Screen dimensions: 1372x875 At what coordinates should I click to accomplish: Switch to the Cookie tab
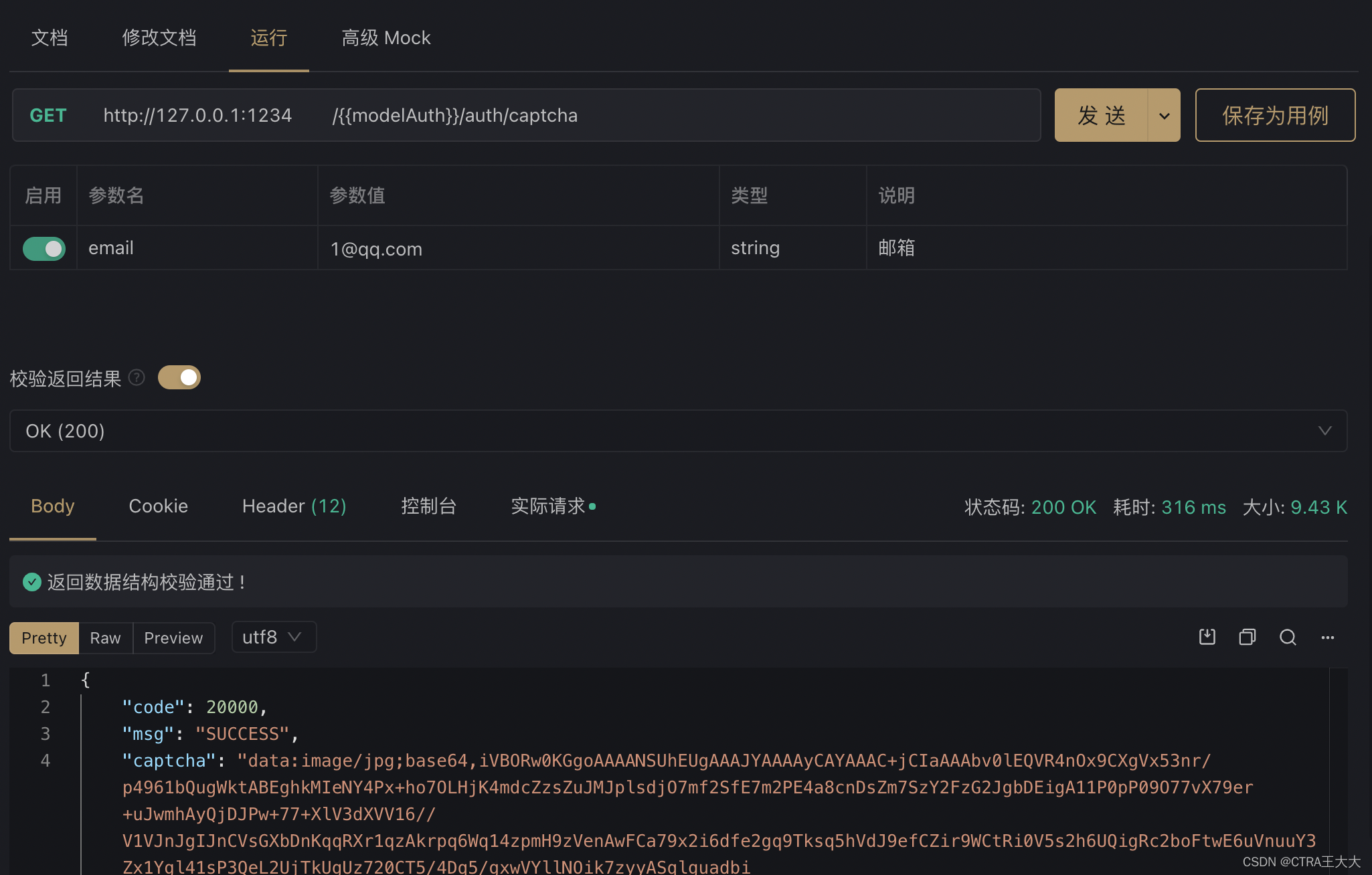(158, 506)
